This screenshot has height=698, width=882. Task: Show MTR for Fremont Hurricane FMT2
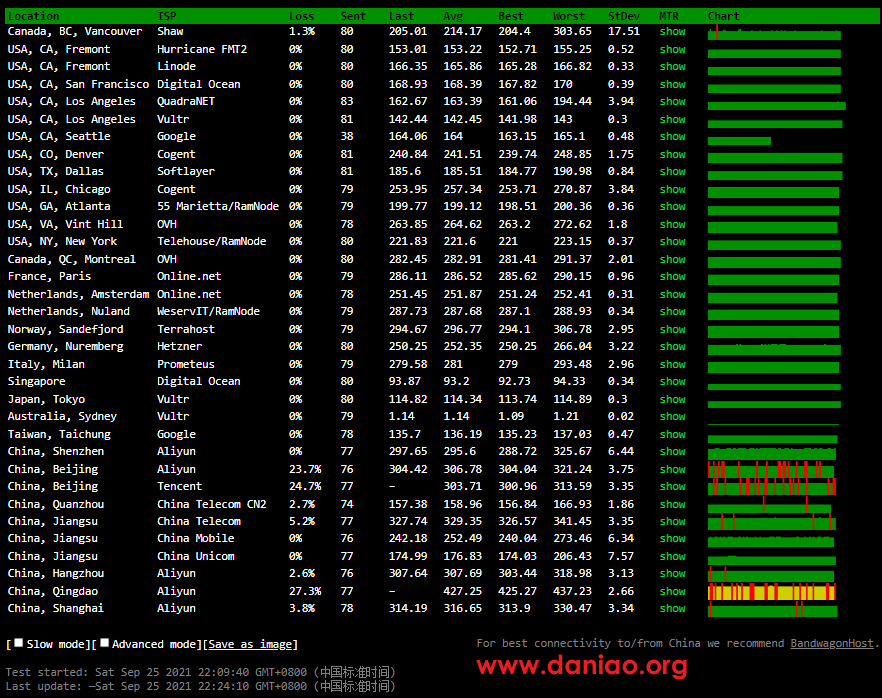673,49
